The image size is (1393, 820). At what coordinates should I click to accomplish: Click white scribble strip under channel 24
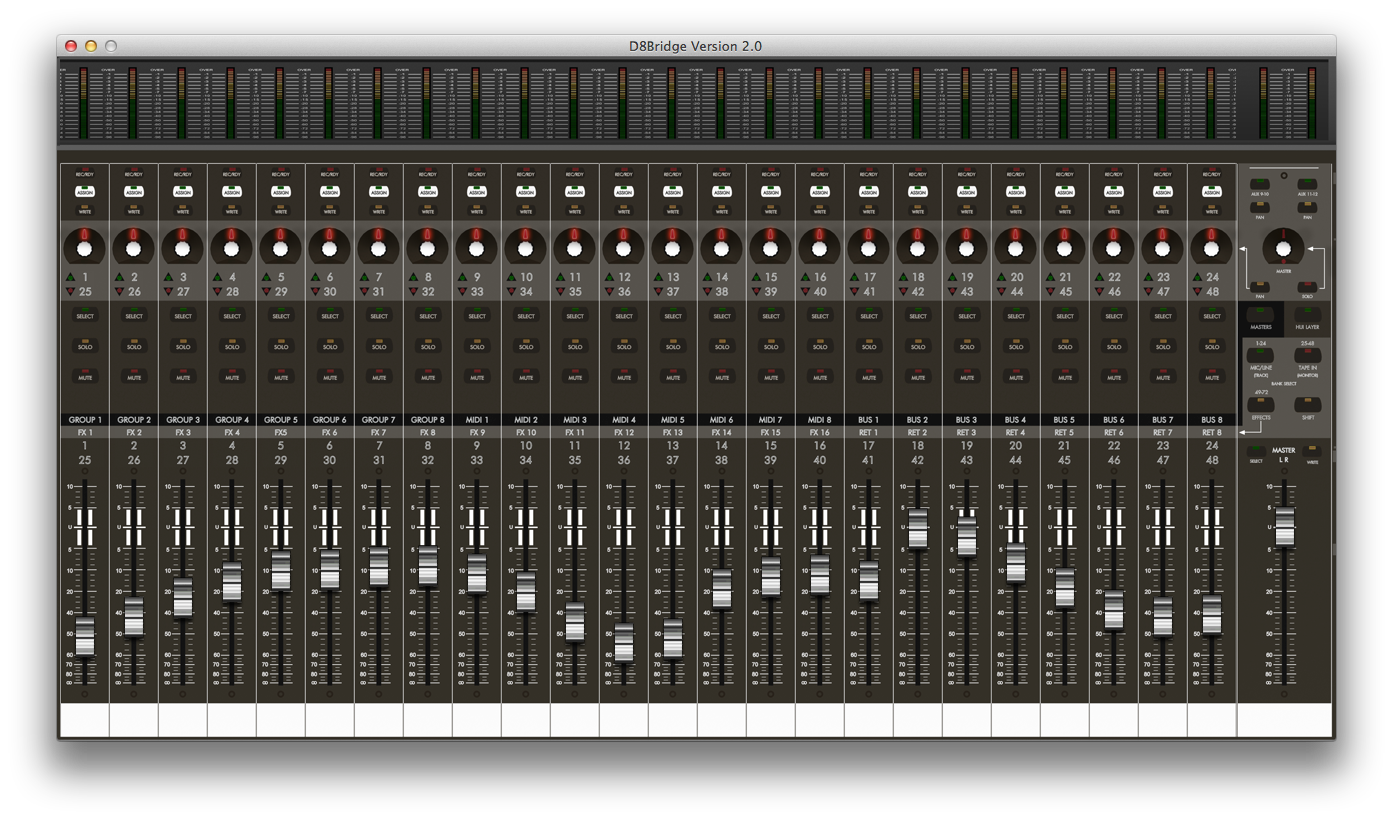click(1212, 720)
